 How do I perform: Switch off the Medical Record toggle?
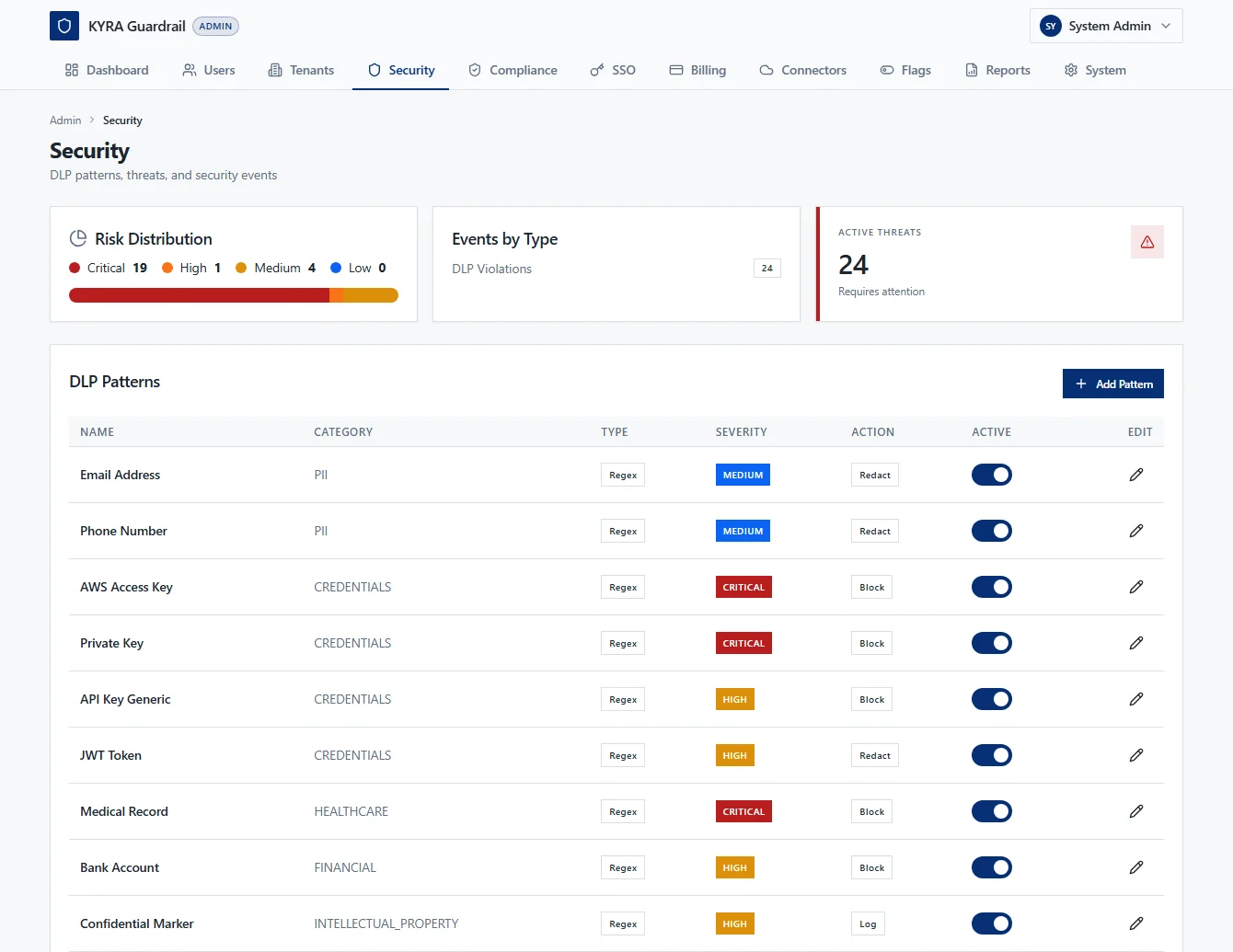(992, 811)
